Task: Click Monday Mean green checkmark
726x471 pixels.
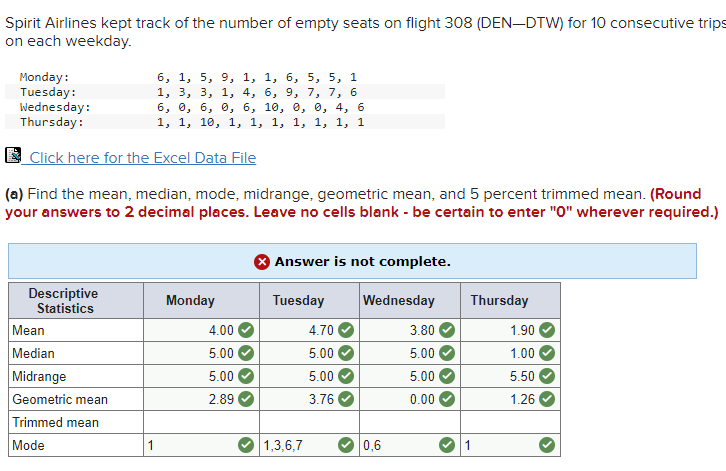Action: pyautogui.click(x=246, y=330)
